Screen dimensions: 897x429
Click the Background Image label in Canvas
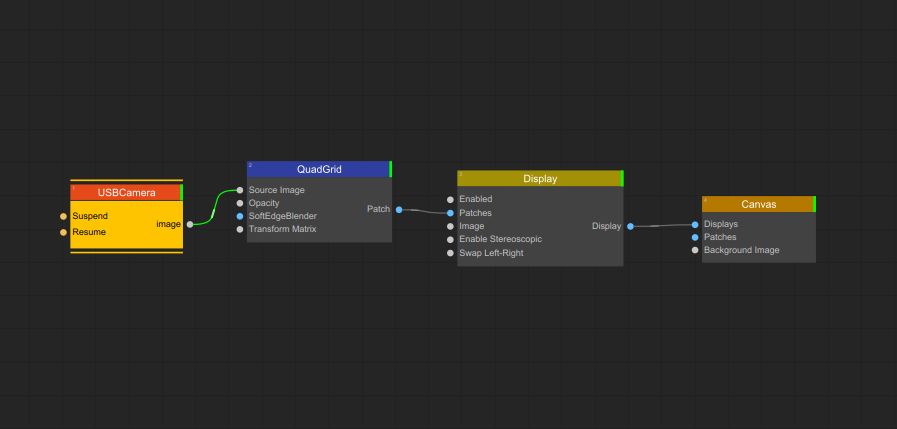[x=741, y=250]
